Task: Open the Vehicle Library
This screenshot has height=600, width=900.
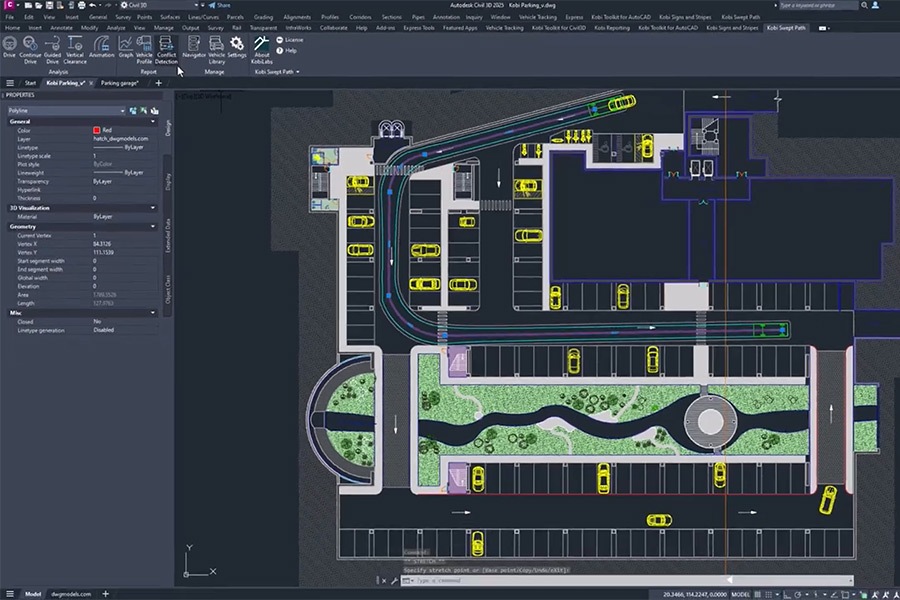Action: point(216,50)
